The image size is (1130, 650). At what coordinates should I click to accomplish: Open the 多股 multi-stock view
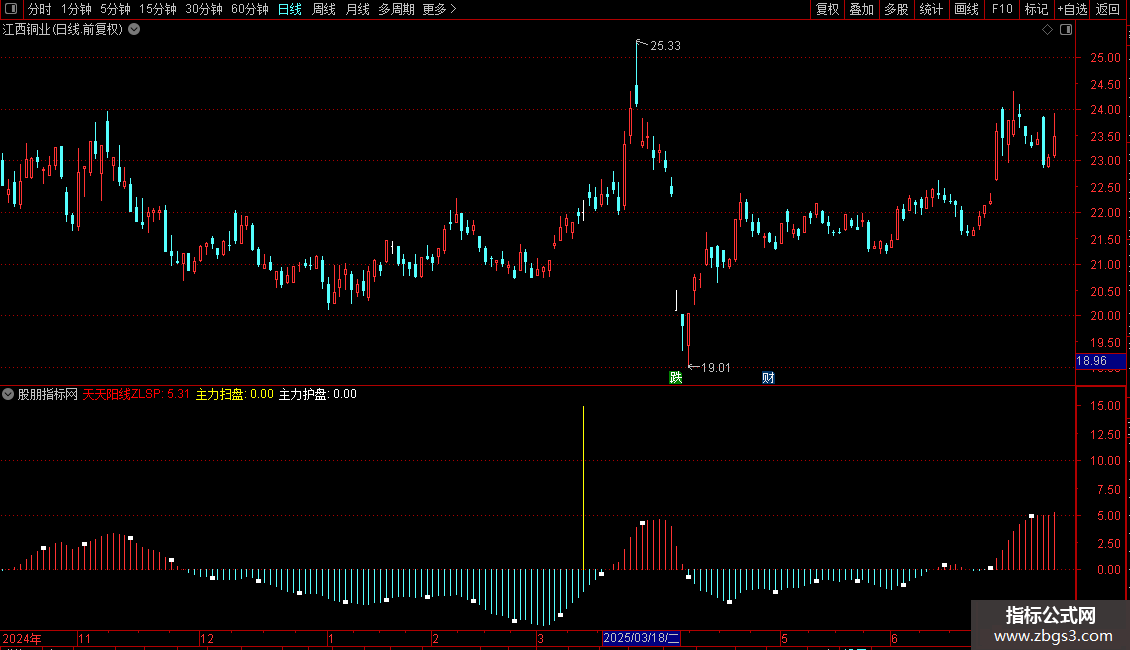pos(896,9)
